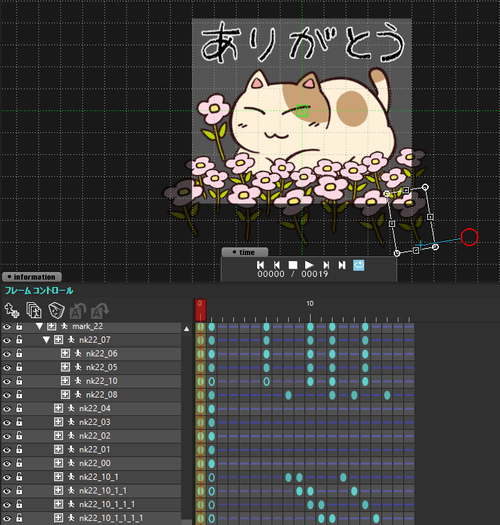The height and width of the screenshot is (525, 500).
Task: Play the animation
Action: click(x=309, y=265)
